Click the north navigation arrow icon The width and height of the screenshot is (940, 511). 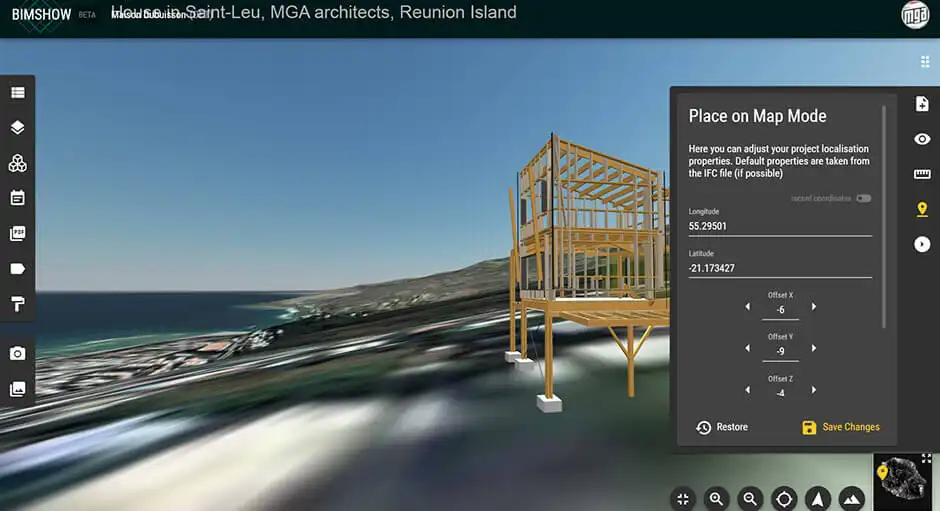point(818,499)
